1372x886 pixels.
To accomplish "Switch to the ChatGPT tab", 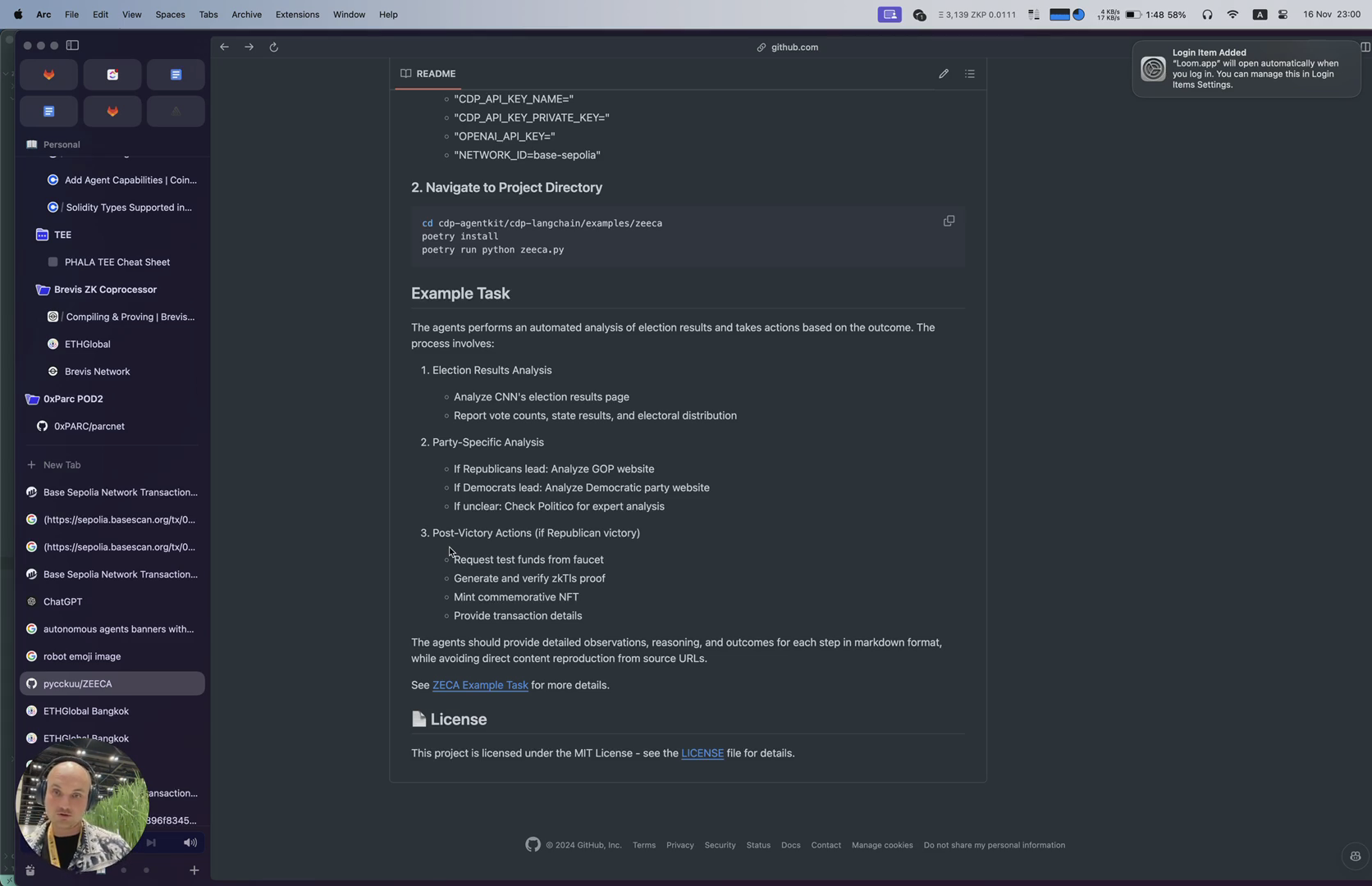I will [x=112, y=602].
